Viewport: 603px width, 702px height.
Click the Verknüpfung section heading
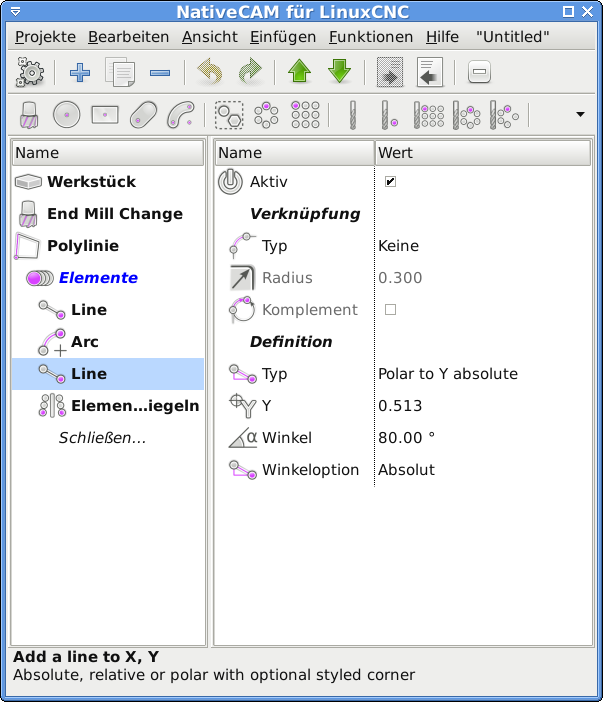(305, 214)
